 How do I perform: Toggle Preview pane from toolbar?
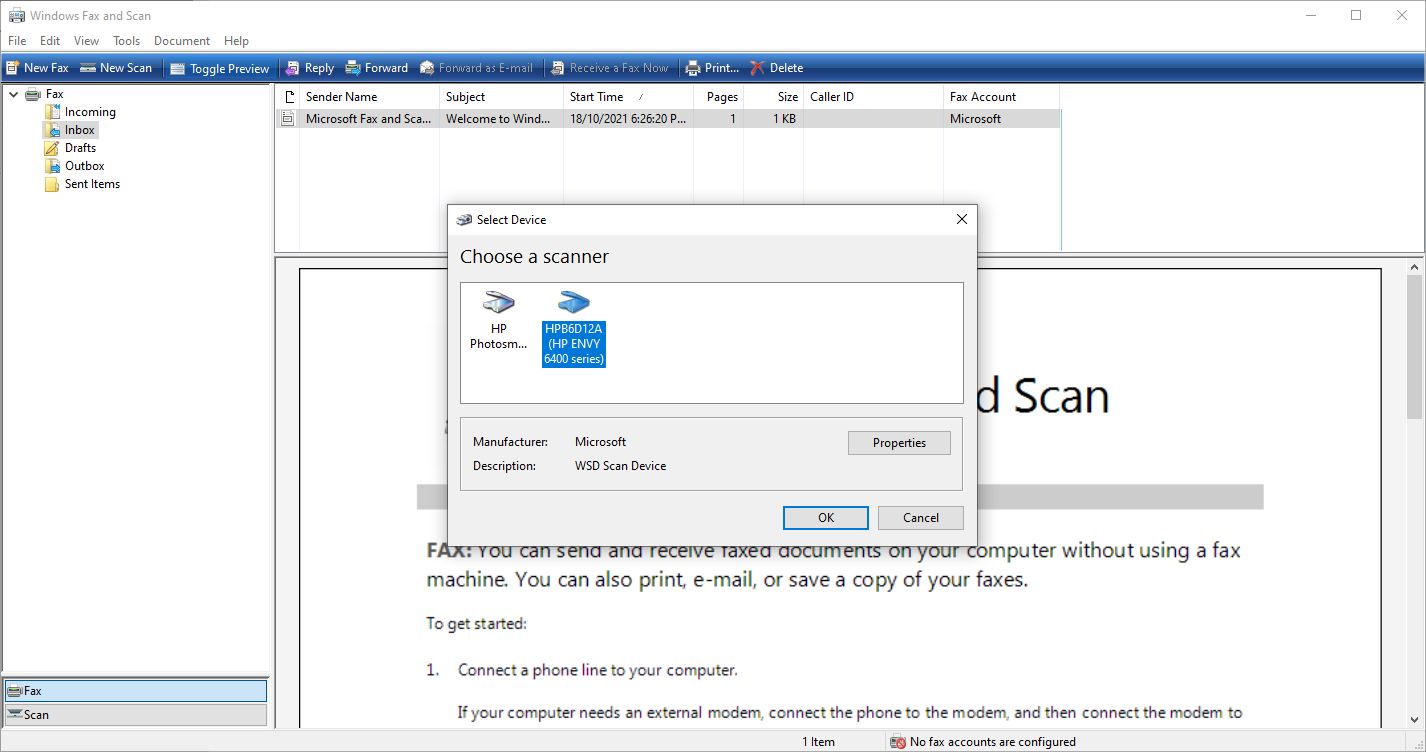point(220,68)
